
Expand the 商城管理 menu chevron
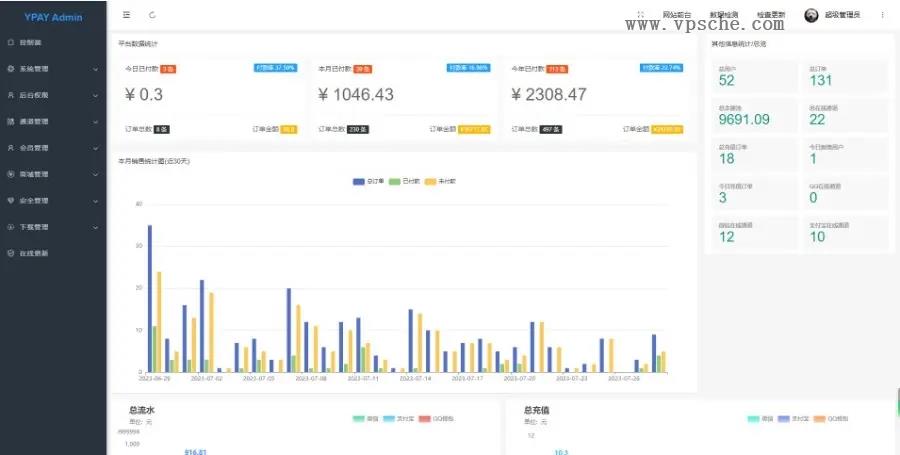(95, 174)
